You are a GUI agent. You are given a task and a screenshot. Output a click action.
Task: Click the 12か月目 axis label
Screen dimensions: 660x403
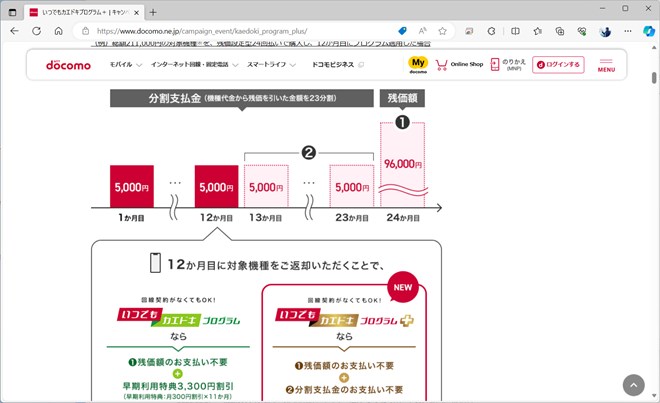(216, 218)
